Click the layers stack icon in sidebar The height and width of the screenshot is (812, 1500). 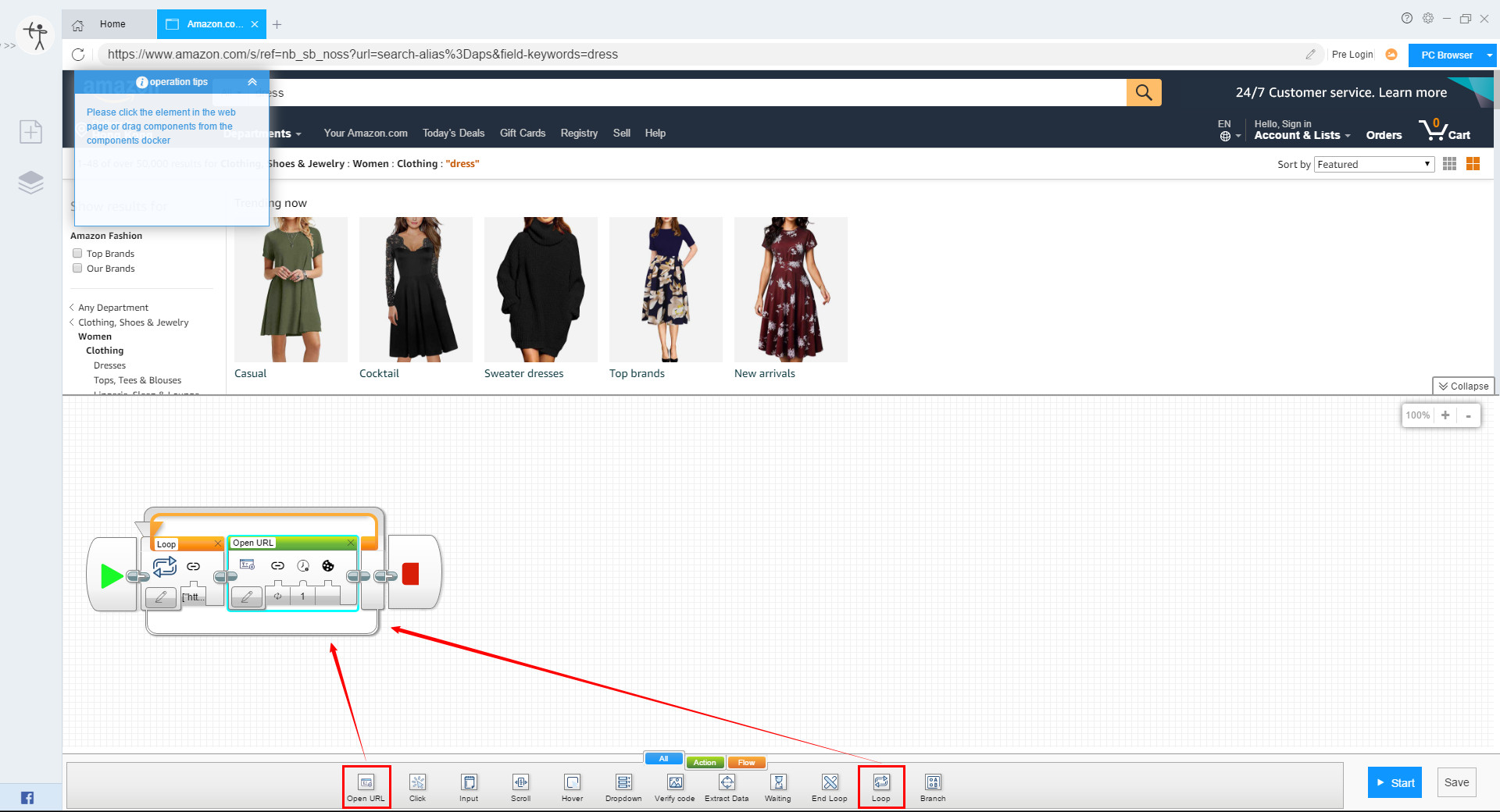31,182
